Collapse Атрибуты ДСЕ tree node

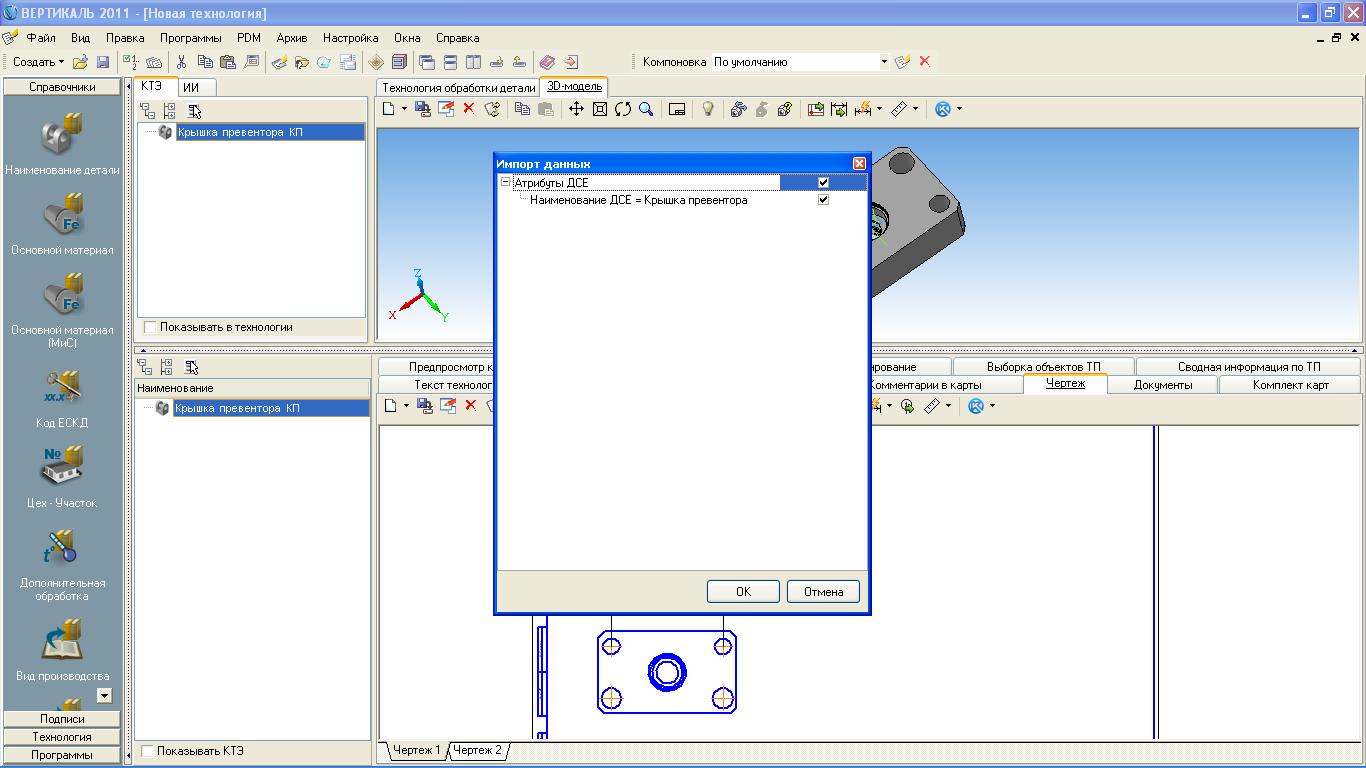pos(505,183)
